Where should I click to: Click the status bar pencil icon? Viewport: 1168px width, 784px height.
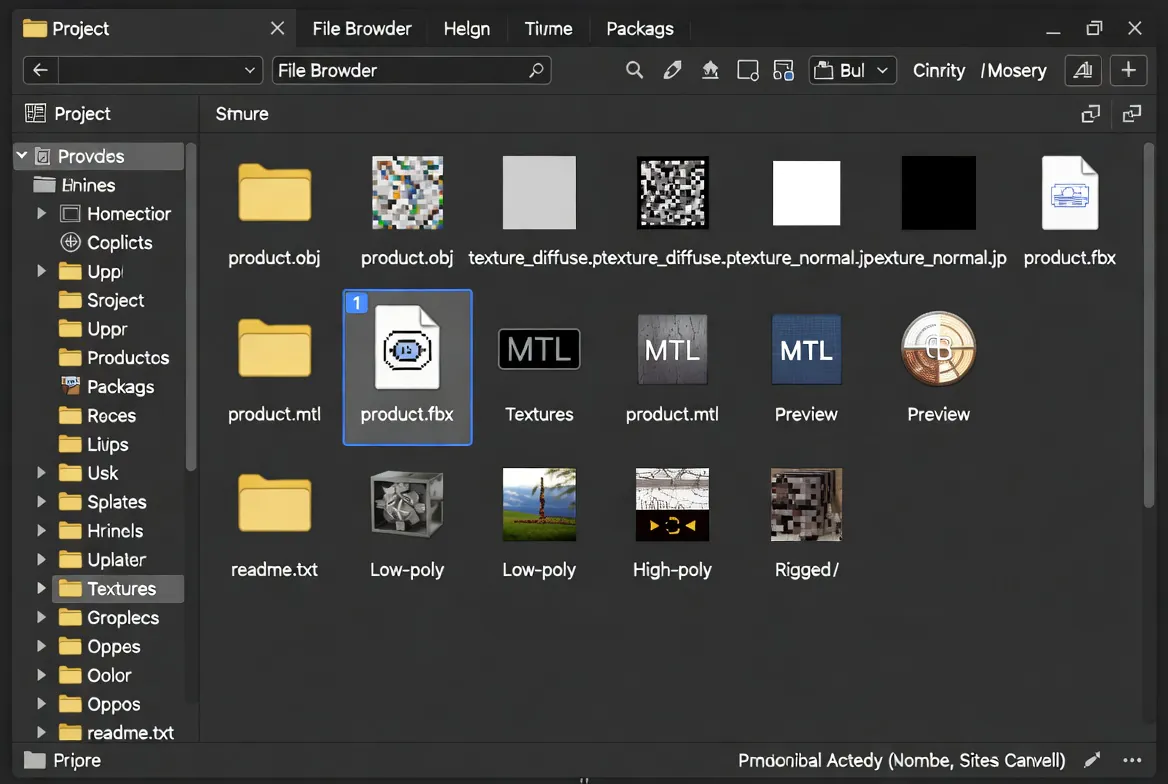(1092, 760)
